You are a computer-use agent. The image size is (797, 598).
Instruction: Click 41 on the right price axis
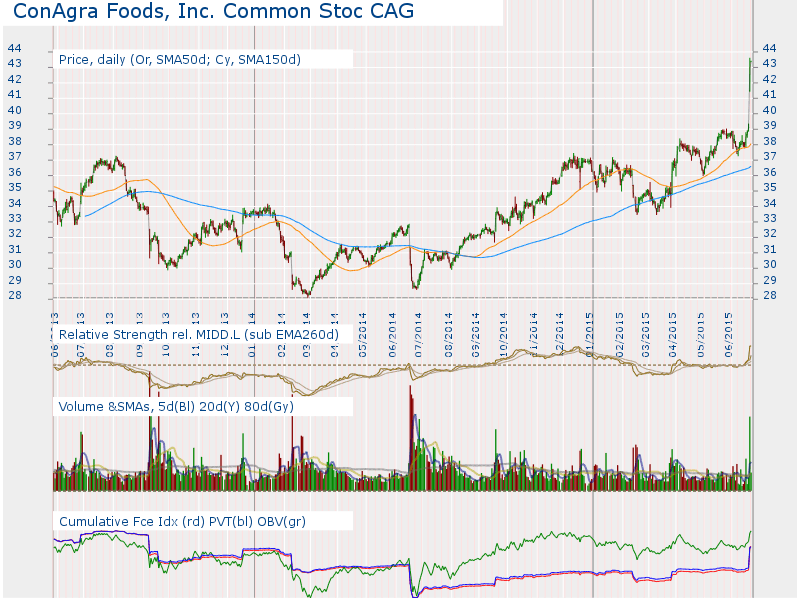(770, 95)
